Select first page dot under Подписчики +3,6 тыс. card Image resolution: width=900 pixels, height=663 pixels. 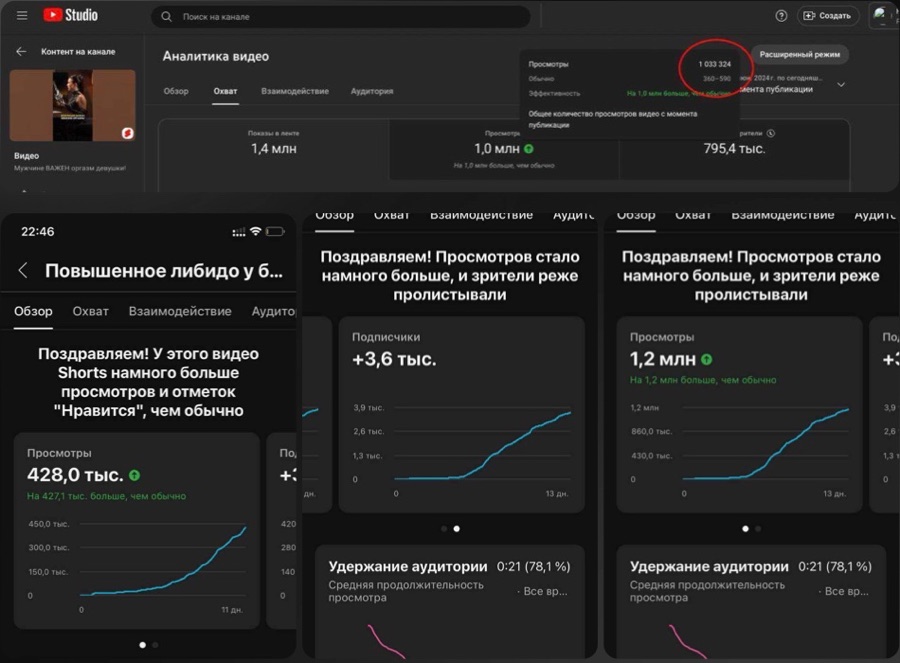coord(444,529)
